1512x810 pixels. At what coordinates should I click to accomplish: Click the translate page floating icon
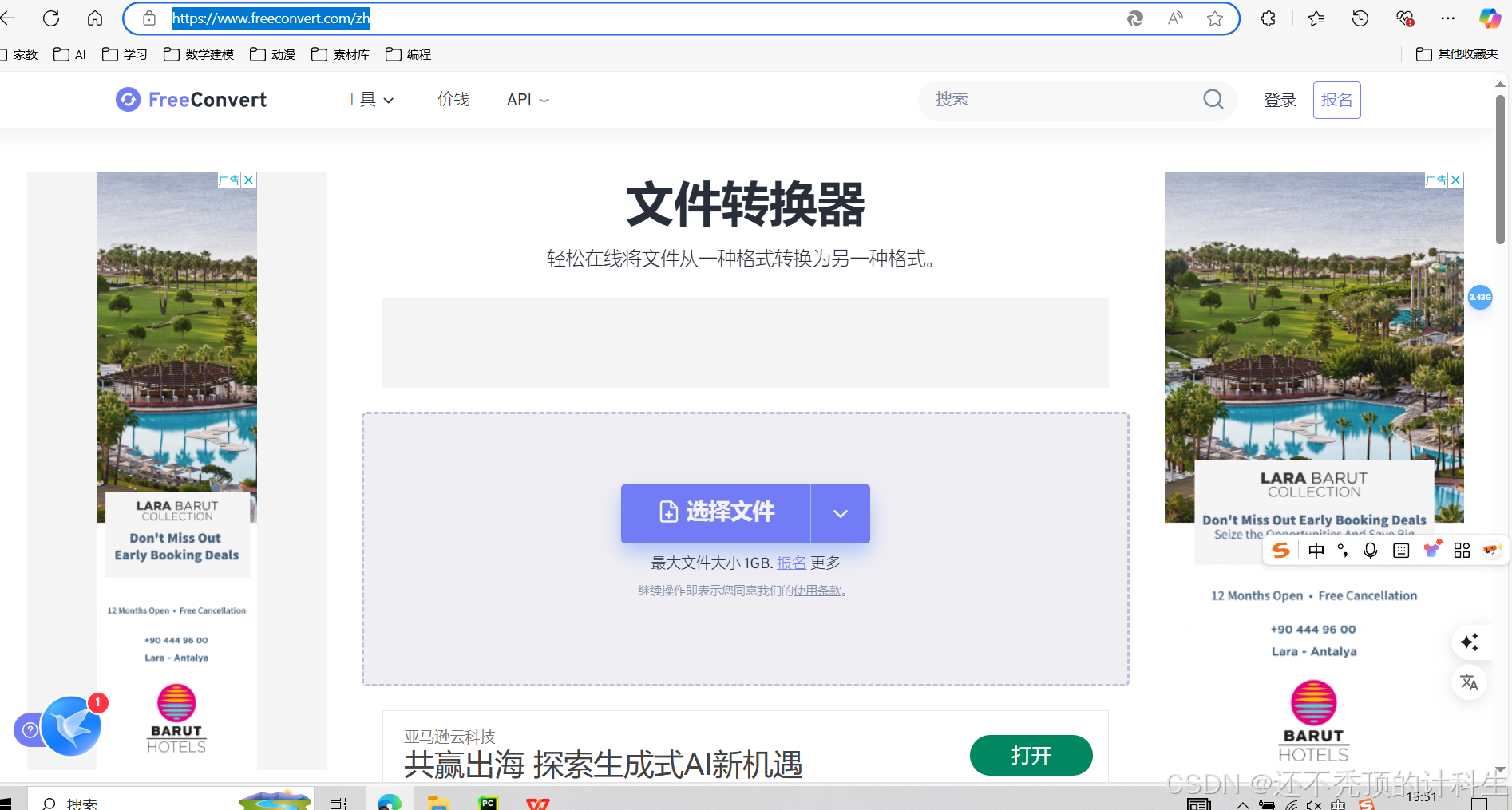coord(1470,682)
